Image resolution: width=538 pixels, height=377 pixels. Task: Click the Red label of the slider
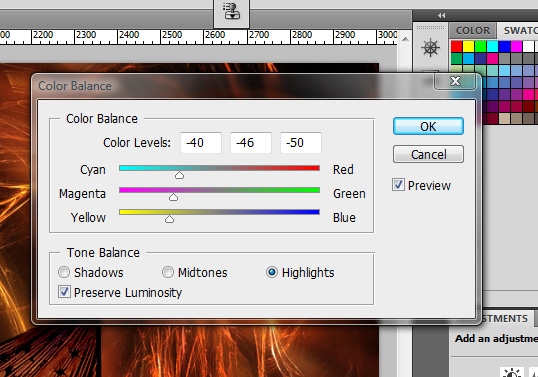point(343,169)
